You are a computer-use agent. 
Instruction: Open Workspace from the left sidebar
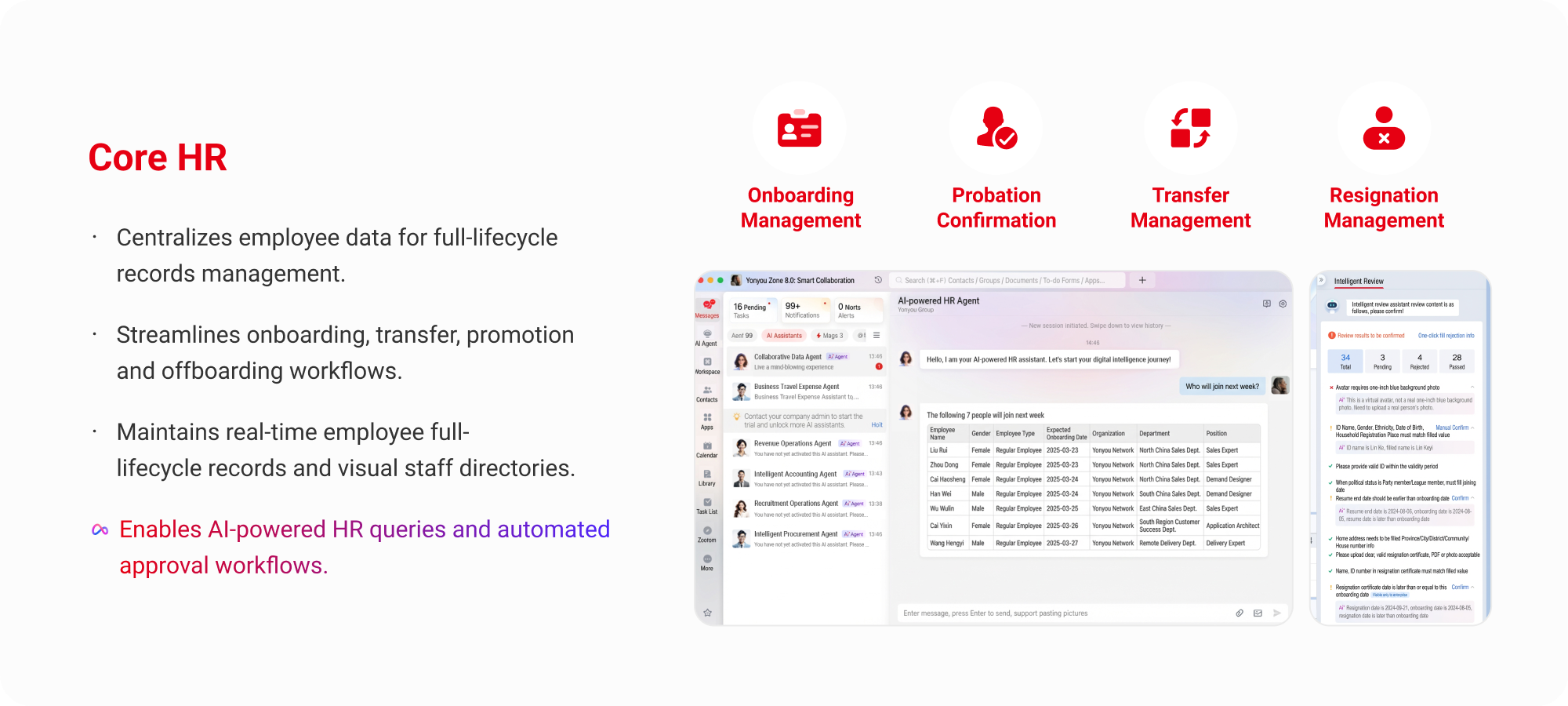707,364
